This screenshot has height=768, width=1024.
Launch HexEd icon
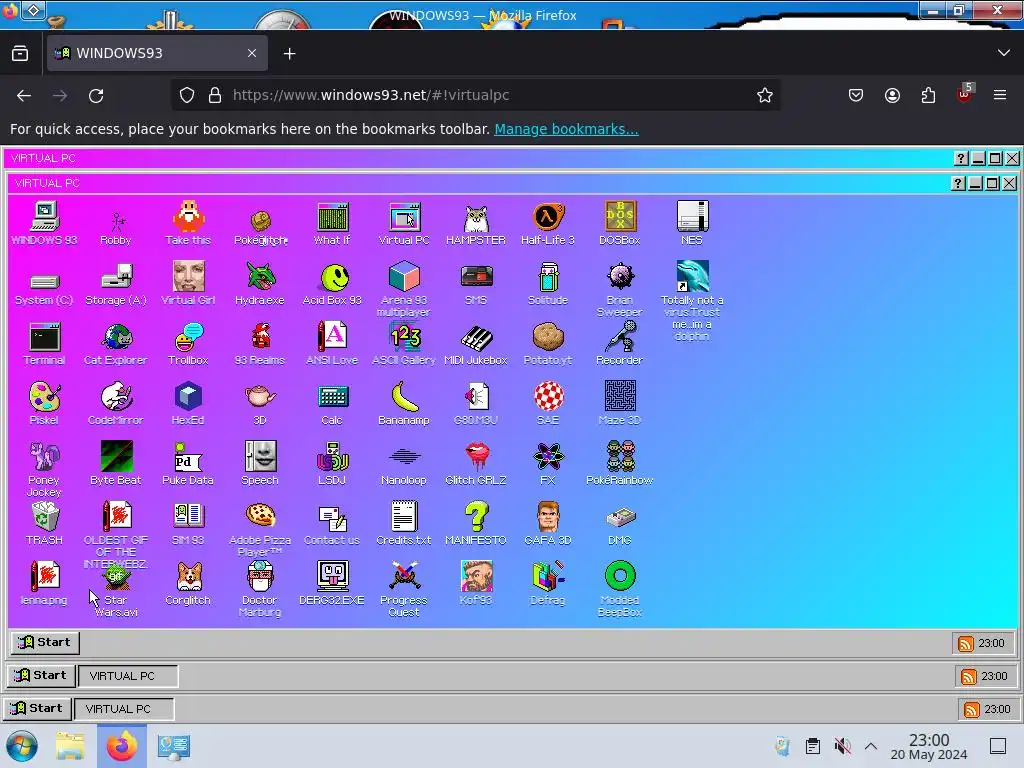click(x=188, y=404)
